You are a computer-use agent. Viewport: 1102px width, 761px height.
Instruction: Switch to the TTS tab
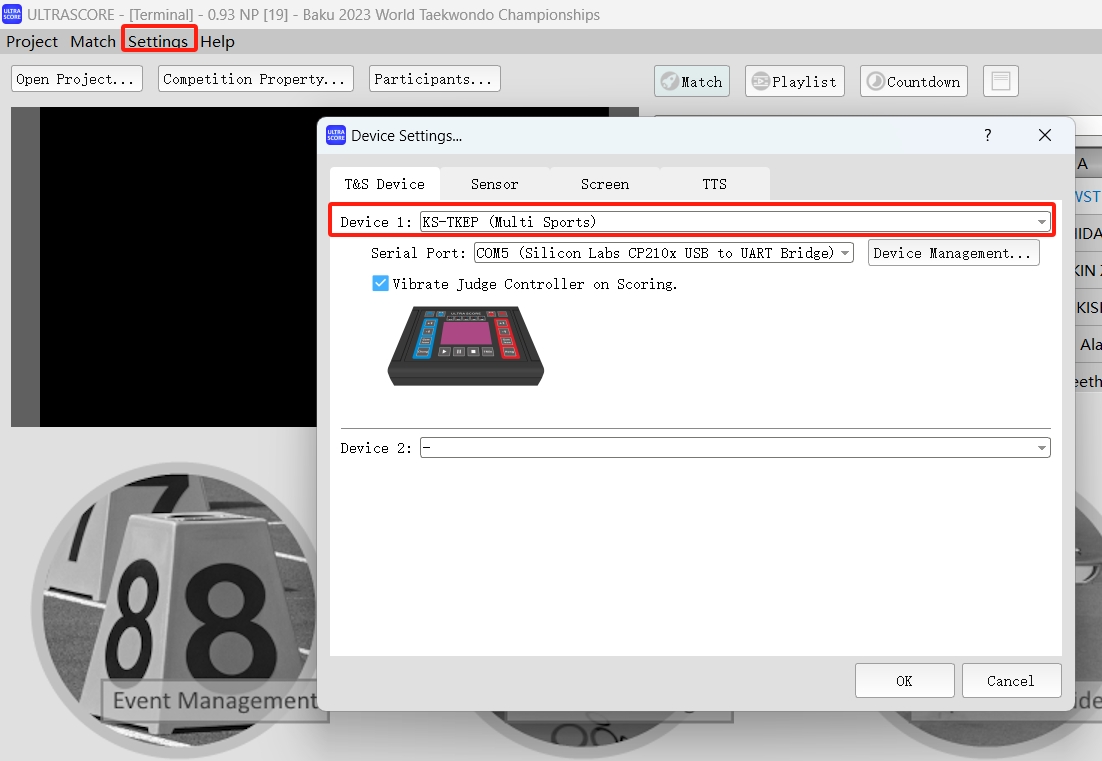(x=714, y=184)
